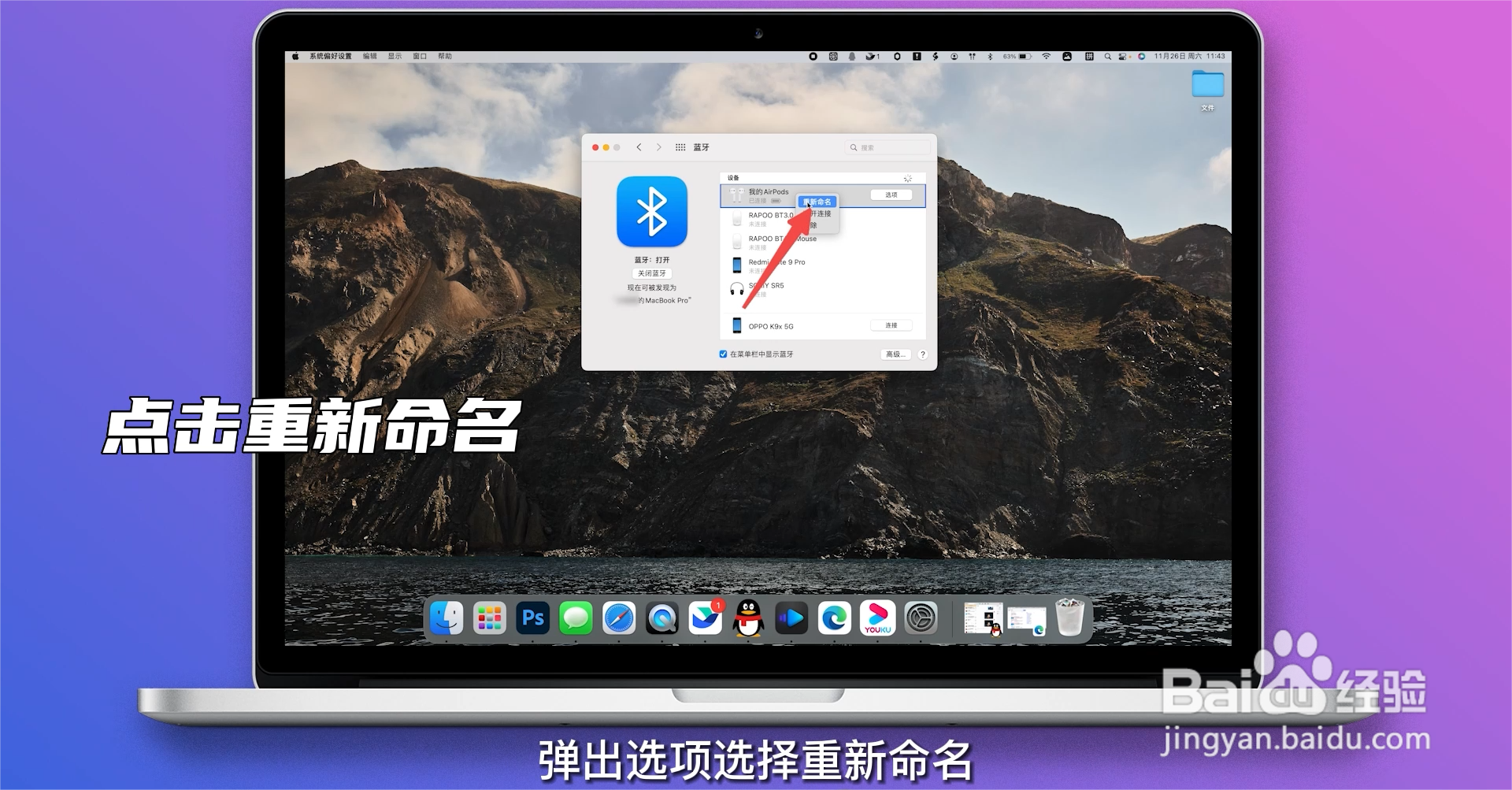This screenshot has height=790, width=1512.
Task: Open Control Center in menu bar
Action: (1124, 57)
